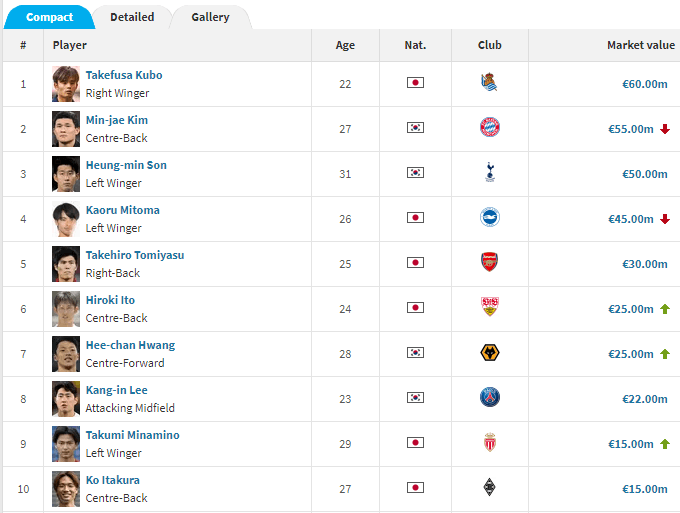Click Kang-in Lee's player photo
This screenshot has height=513, width=680.
(x=66, y=399)
